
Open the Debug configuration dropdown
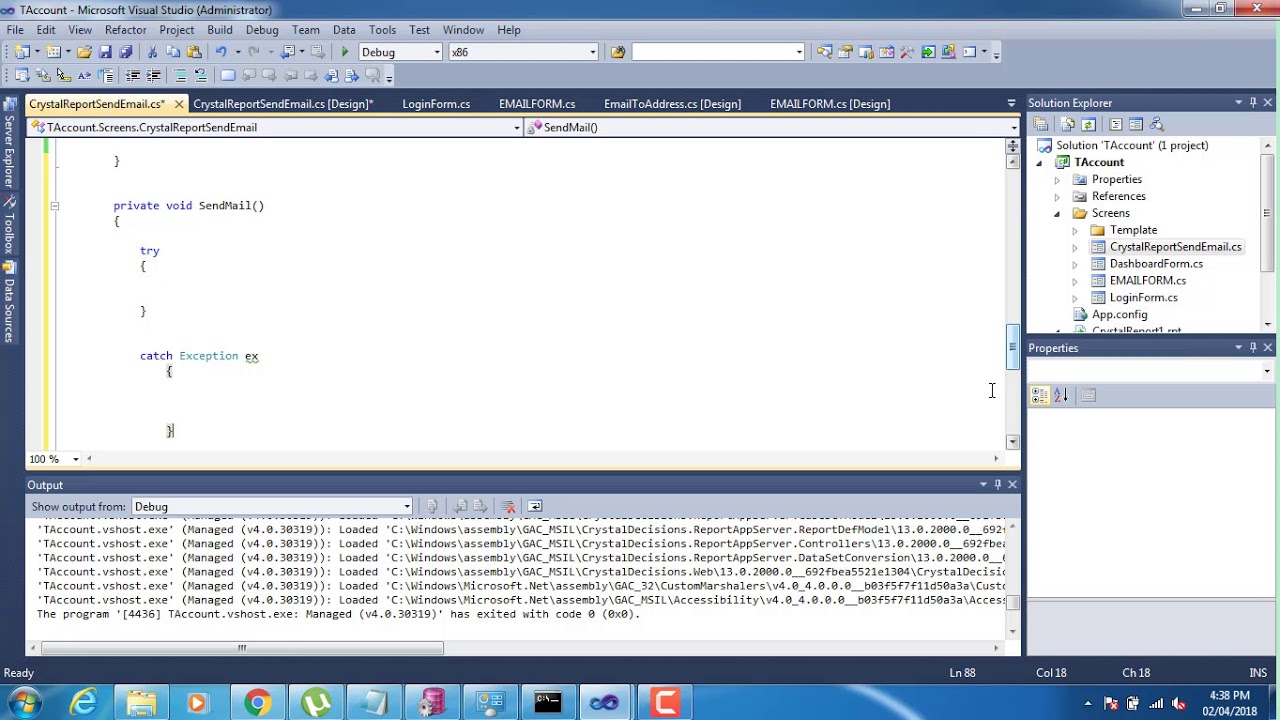(437, 52)
